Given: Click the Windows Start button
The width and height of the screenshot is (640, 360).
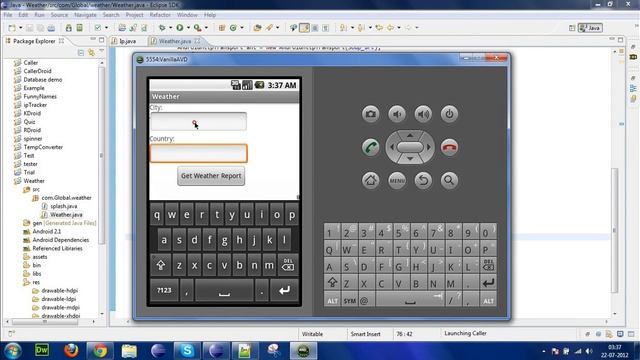Looking at the screenshot, I should pyautogui.click(x=12, y=351).
